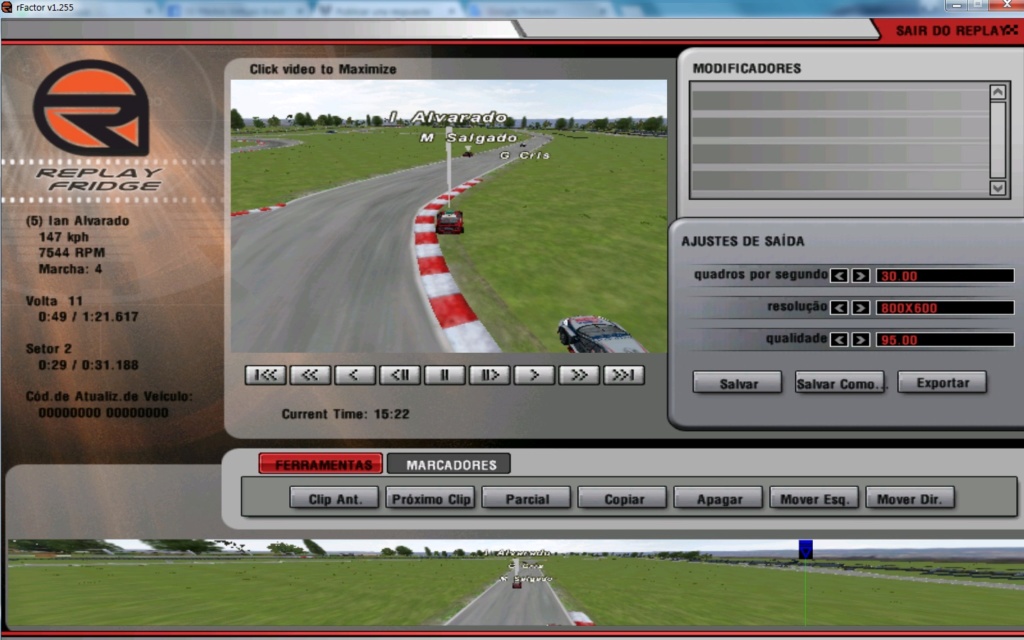Click the Mover Dir. button
Image resolution: width=1024 pixels, height=640 pixels.
(x=910, y=498)
